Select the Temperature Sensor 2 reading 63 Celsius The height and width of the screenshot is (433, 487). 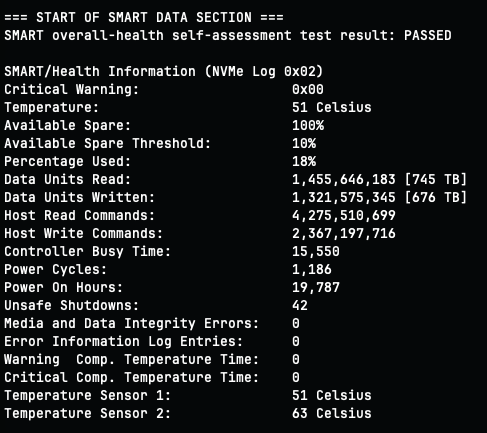(332, 413)
